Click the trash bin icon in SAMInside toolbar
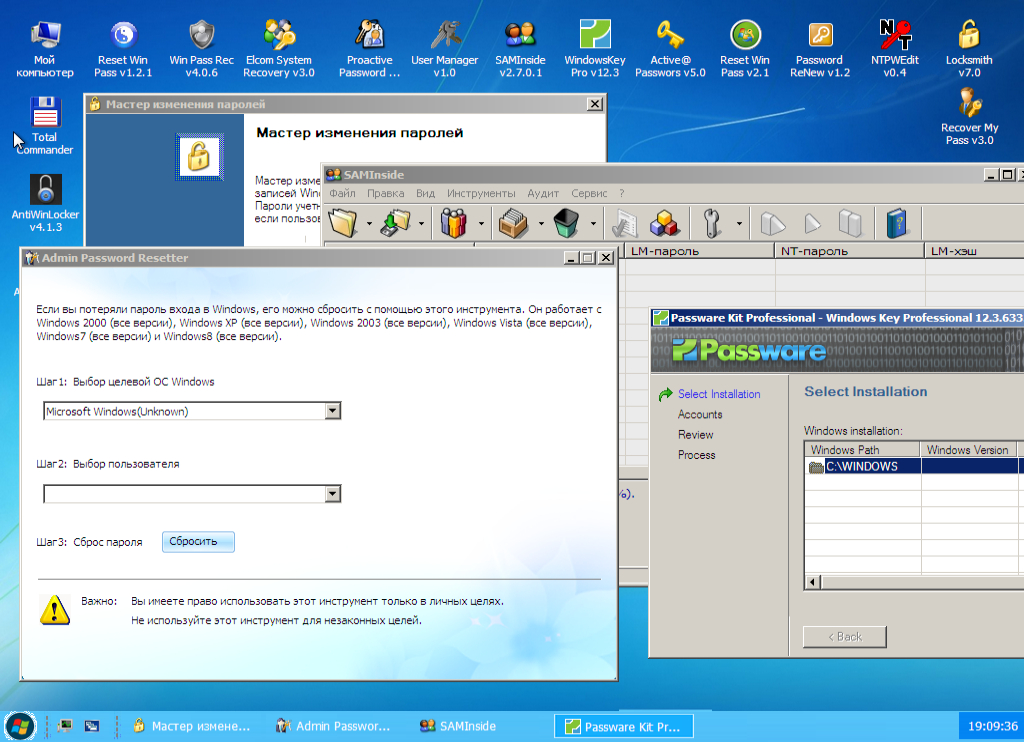The image size is (1024, 742). pyautogui.click(x=566, y=223)
